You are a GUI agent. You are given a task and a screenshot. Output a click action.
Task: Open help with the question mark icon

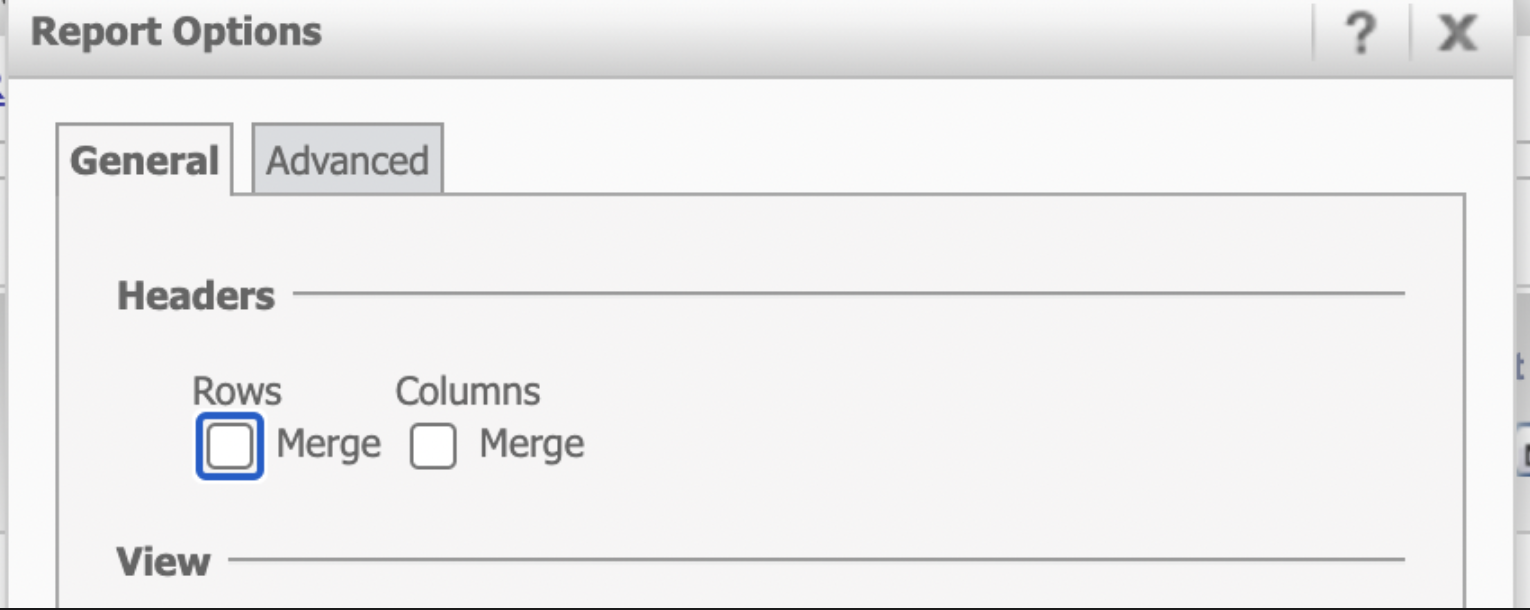[1361, 34]
